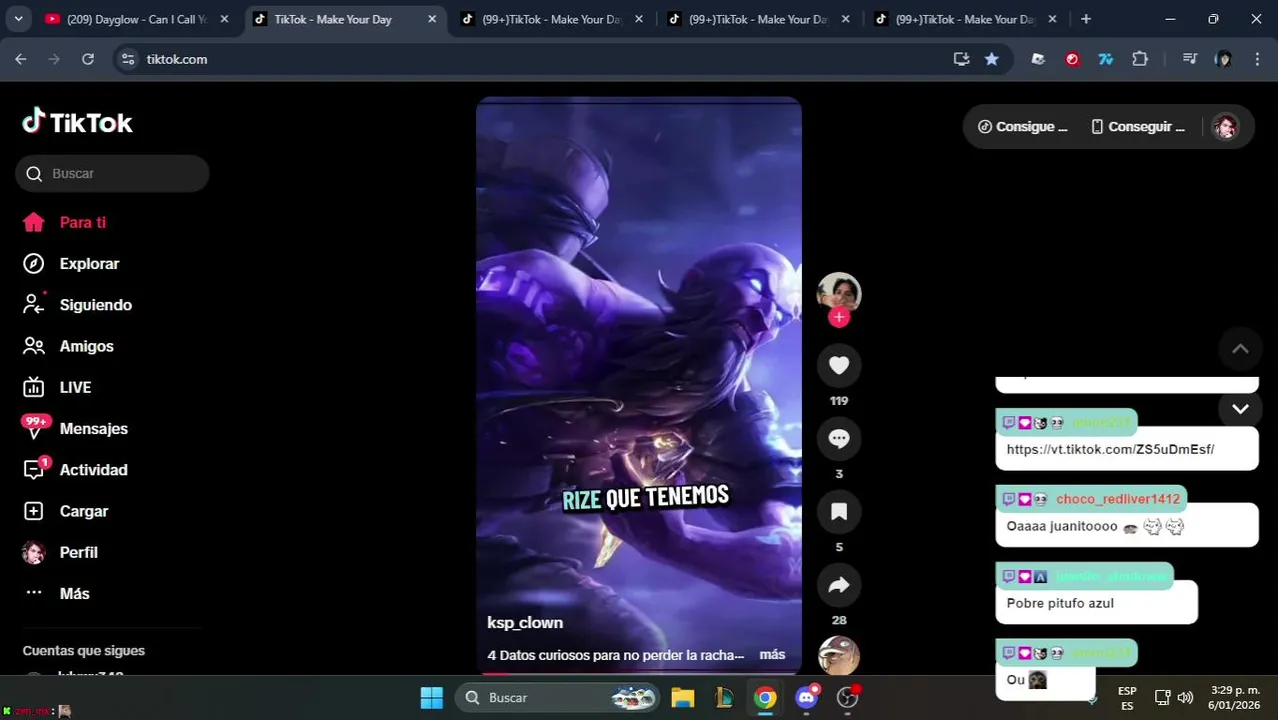The width and height of the screenshot is (1278, 720).
Task: Click username choco_redliver1412 in chat
Action: (x=1118, y=499)
